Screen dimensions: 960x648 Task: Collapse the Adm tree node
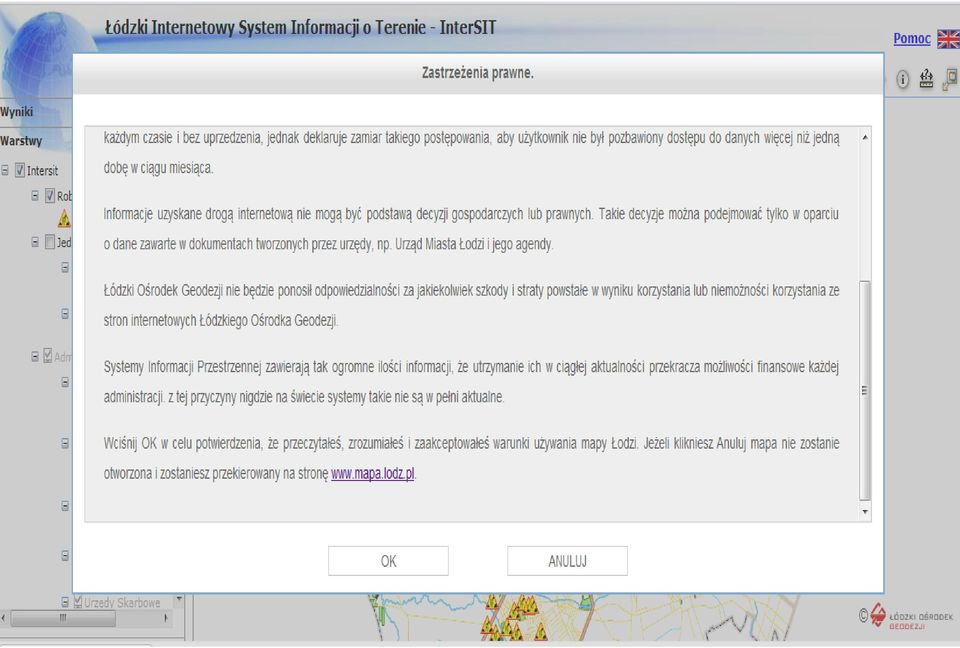coord(35,356)
